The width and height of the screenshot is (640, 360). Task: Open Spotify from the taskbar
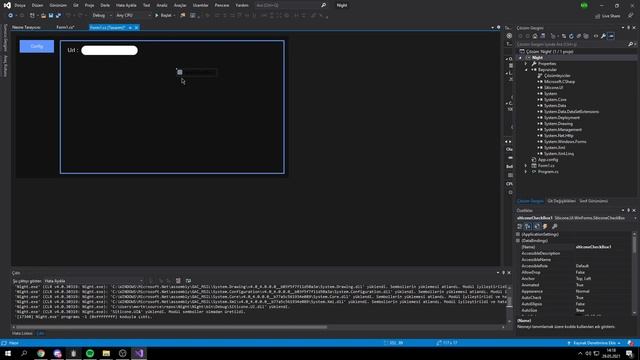(x=90, y=353)
